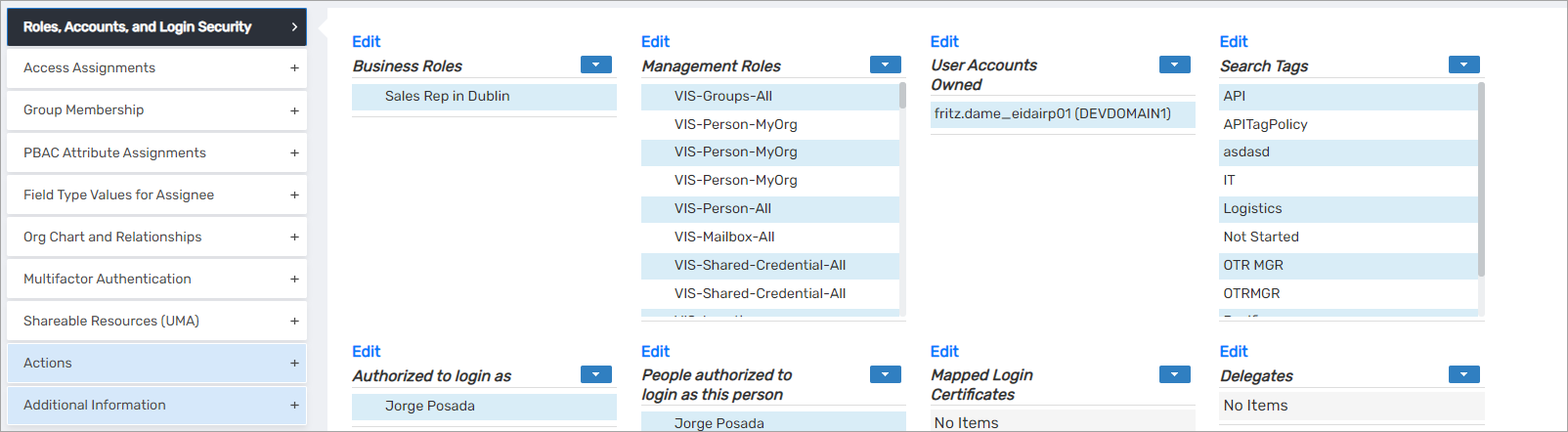Open the User Accounts Owned dropdown button
Viewport: 1568px width, 432px height.
pos(1174,65)
